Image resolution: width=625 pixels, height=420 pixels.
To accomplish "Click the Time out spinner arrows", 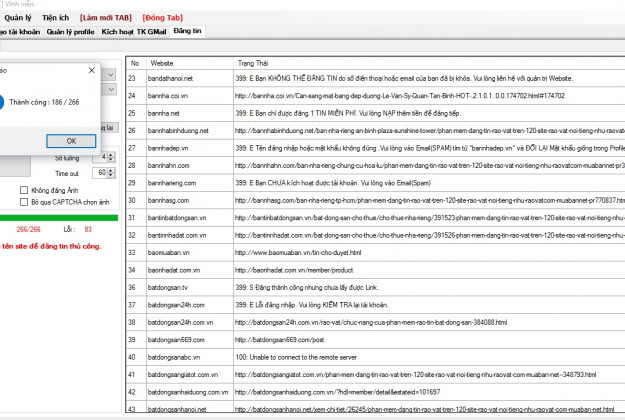I will (x=110, y=173).
